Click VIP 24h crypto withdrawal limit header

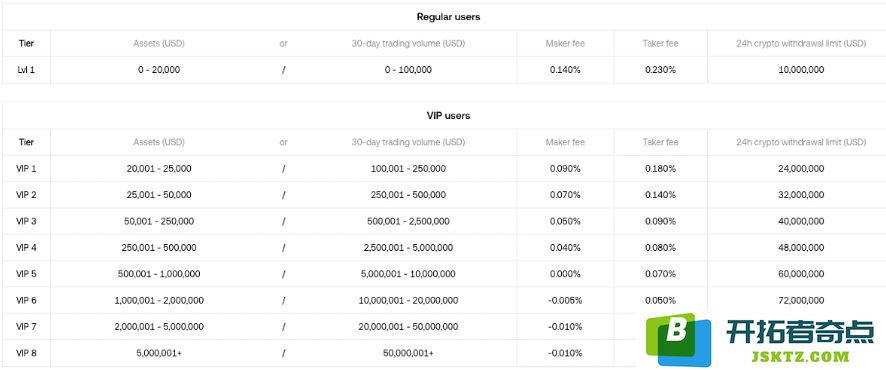coord(801,142)
